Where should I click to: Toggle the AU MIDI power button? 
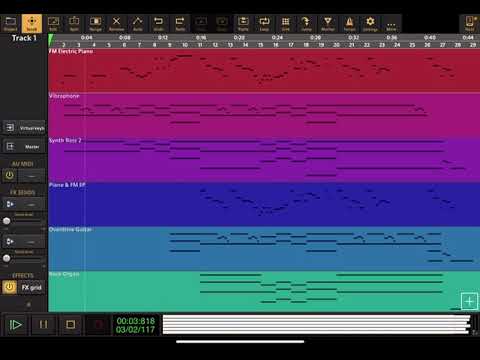tap(9, 175)
